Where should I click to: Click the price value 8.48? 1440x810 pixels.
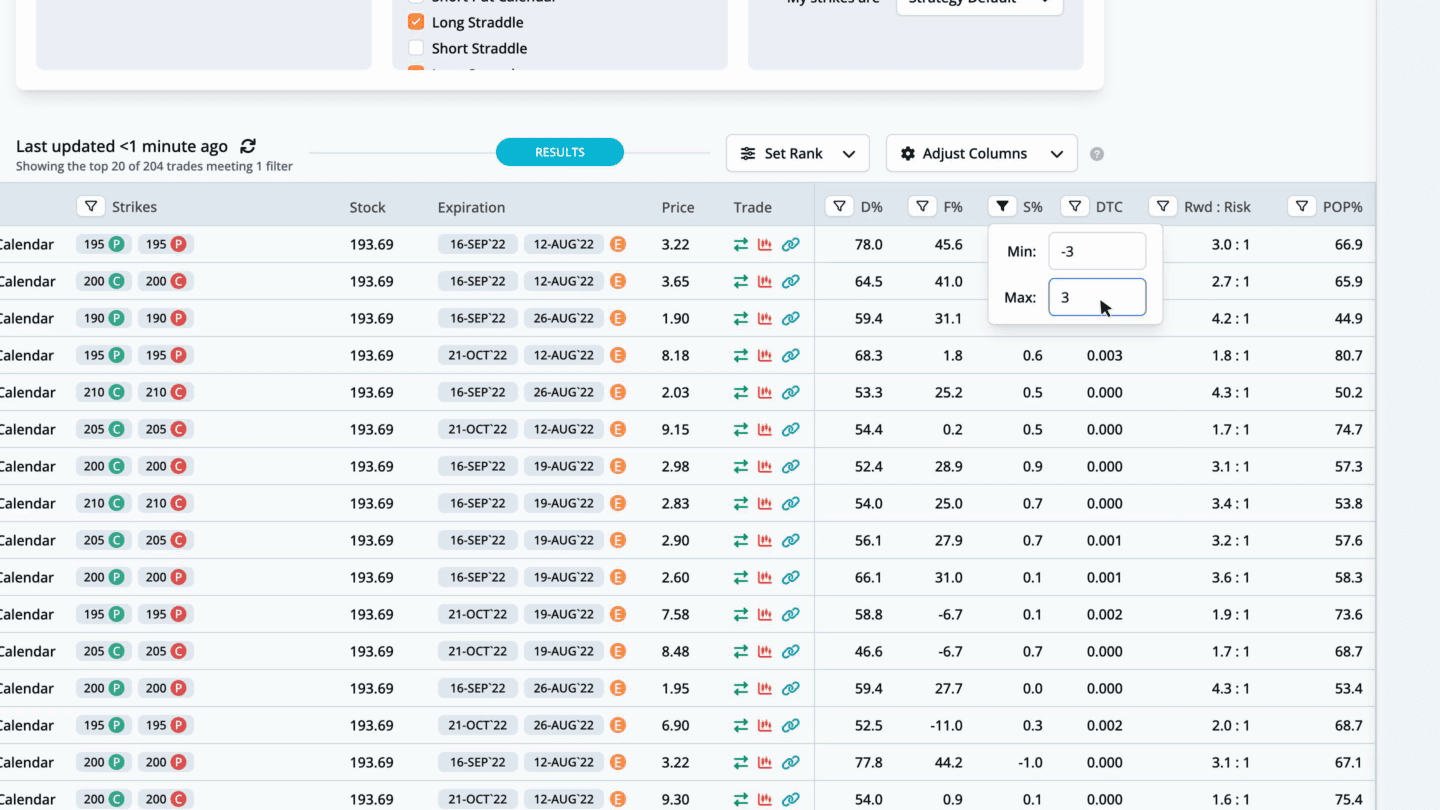click(675, 652)
